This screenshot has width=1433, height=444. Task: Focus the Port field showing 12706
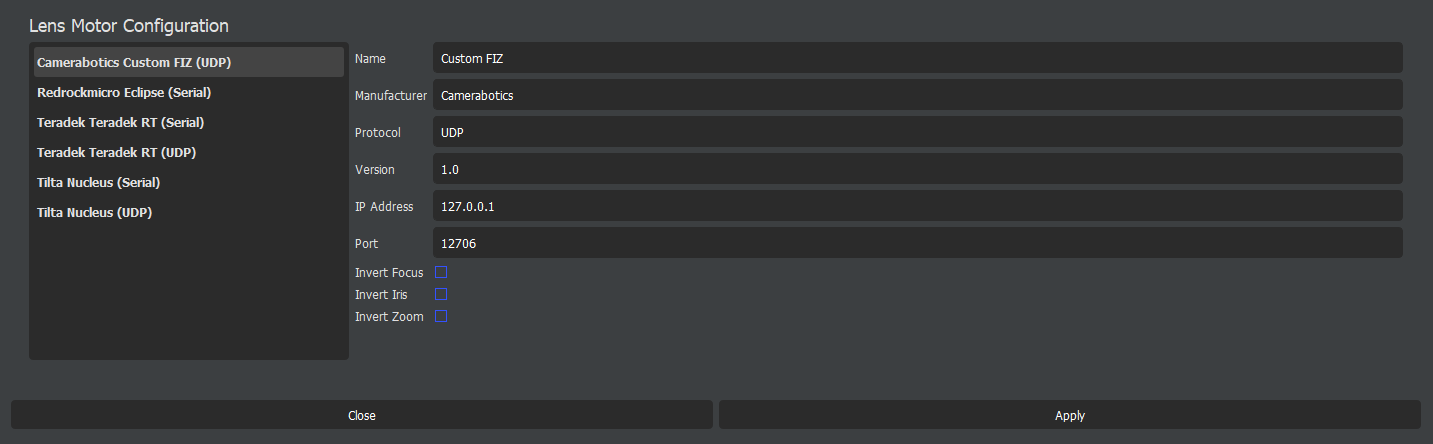coord(918,243)
